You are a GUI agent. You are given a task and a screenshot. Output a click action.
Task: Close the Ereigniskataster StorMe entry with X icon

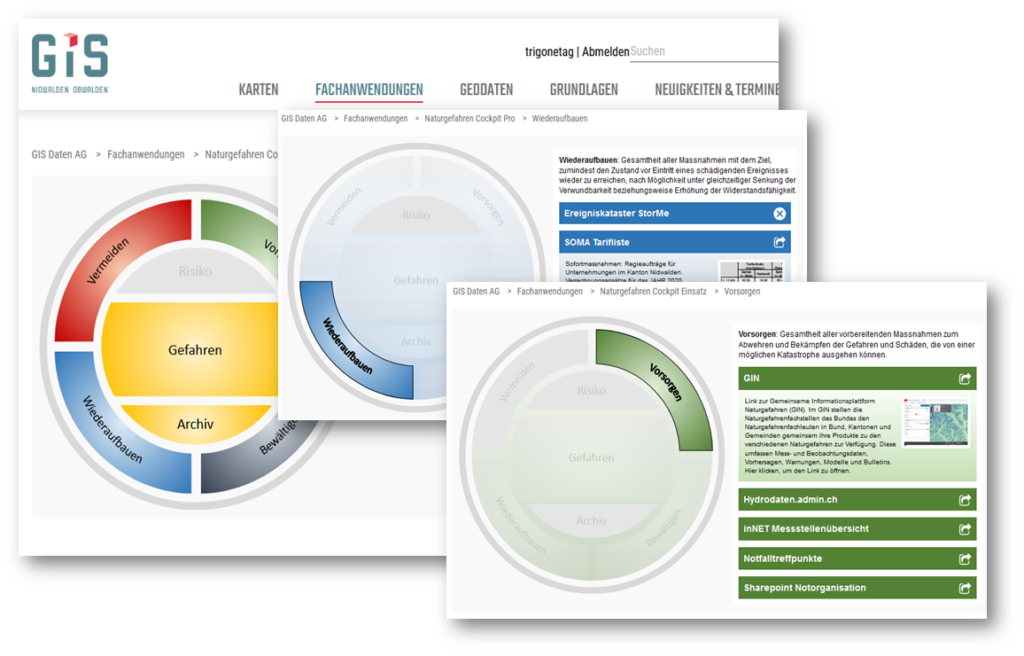[x=779, y=213]
